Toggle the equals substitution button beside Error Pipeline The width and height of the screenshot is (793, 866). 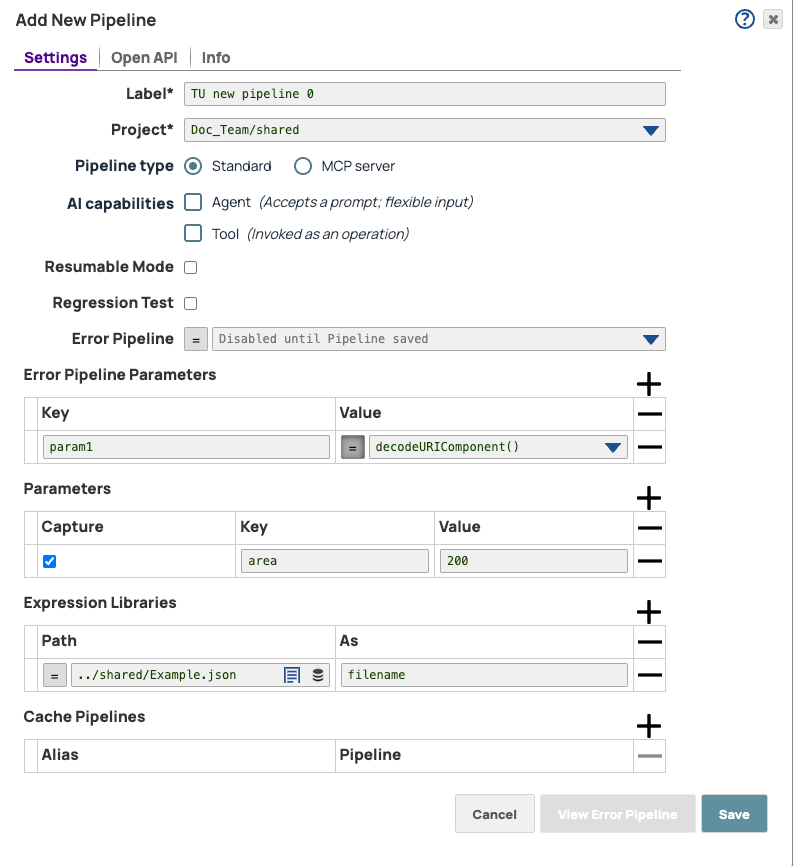pyautogui.click(x=196, y=339)
